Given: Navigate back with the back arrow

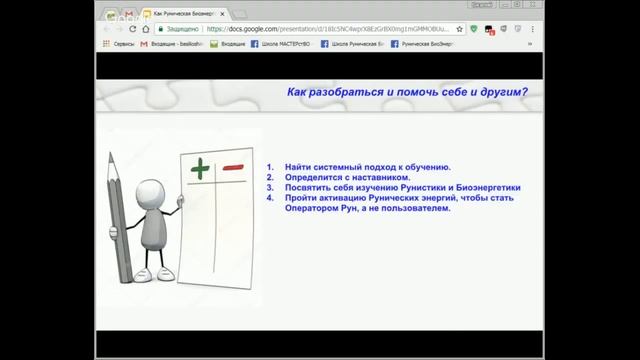Looking at the screenshot, I should [107, 29].
